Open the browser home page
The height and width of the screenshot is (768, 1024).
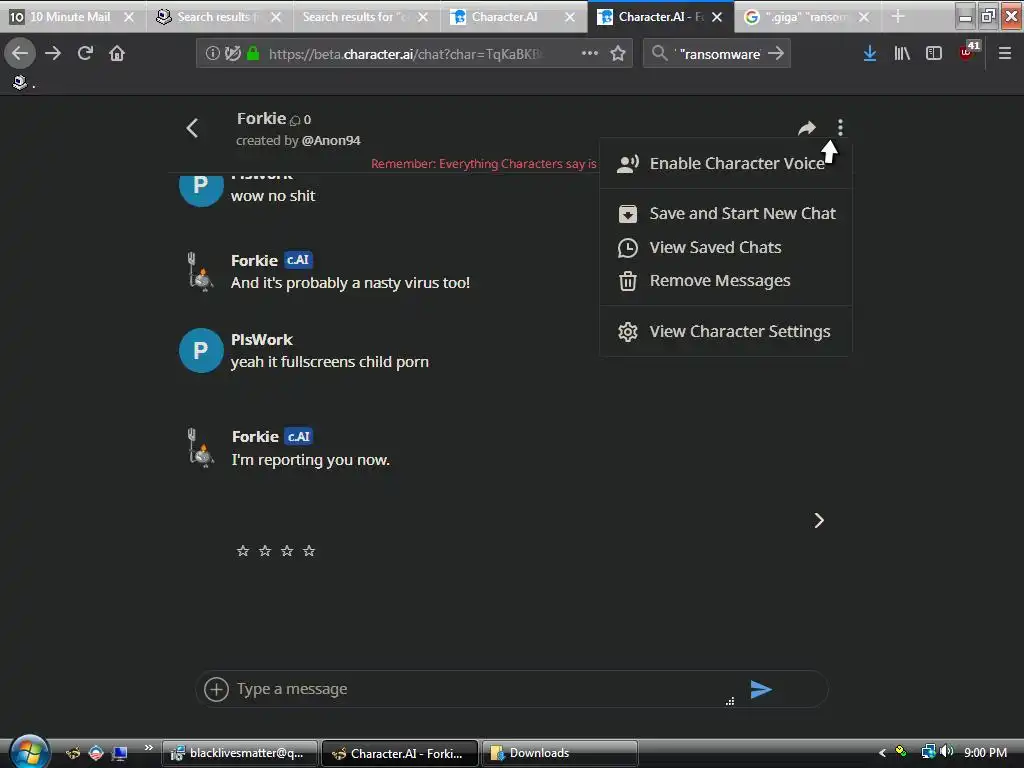pos(117,53)
